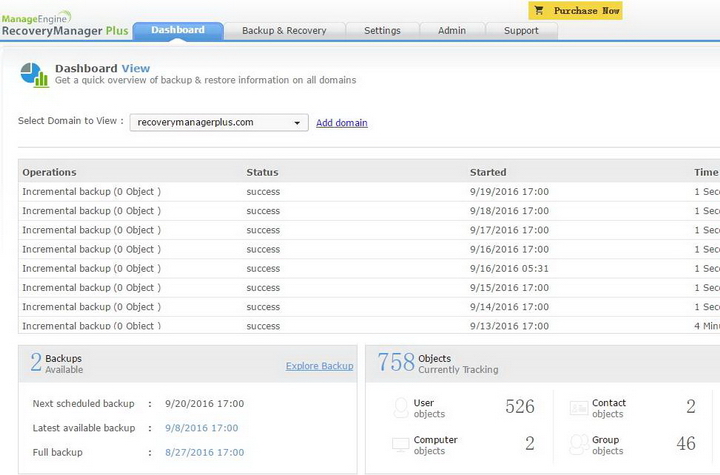Click the Dashboard View pie chart icon
720x475 pixels.
[35, 75]
